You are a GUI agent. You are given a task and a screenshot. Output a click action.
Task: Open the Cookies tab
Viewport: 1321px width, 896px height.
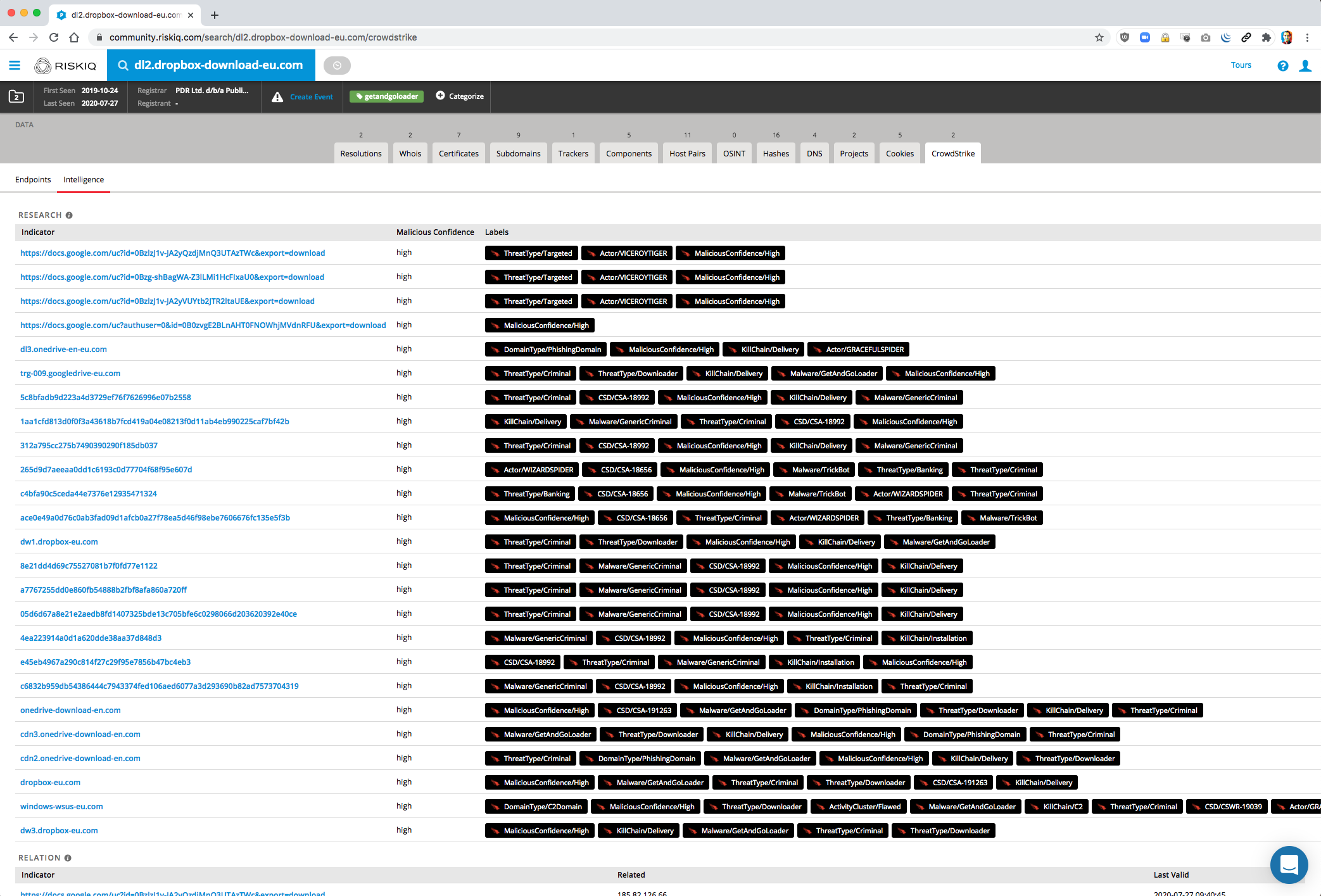tap(900, 153)
